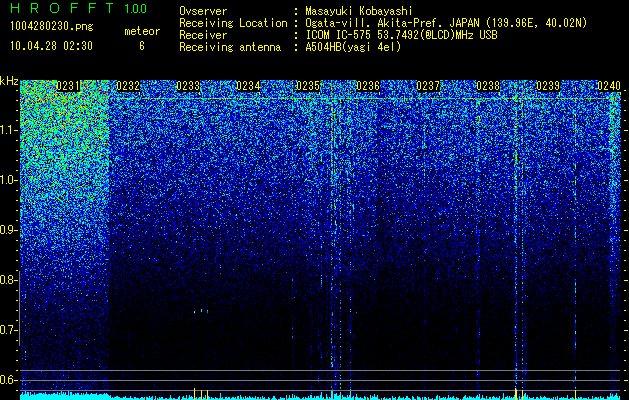Click the Receiver label
Image resolution: width=629 pixels, height=400 pixels.
203,35
